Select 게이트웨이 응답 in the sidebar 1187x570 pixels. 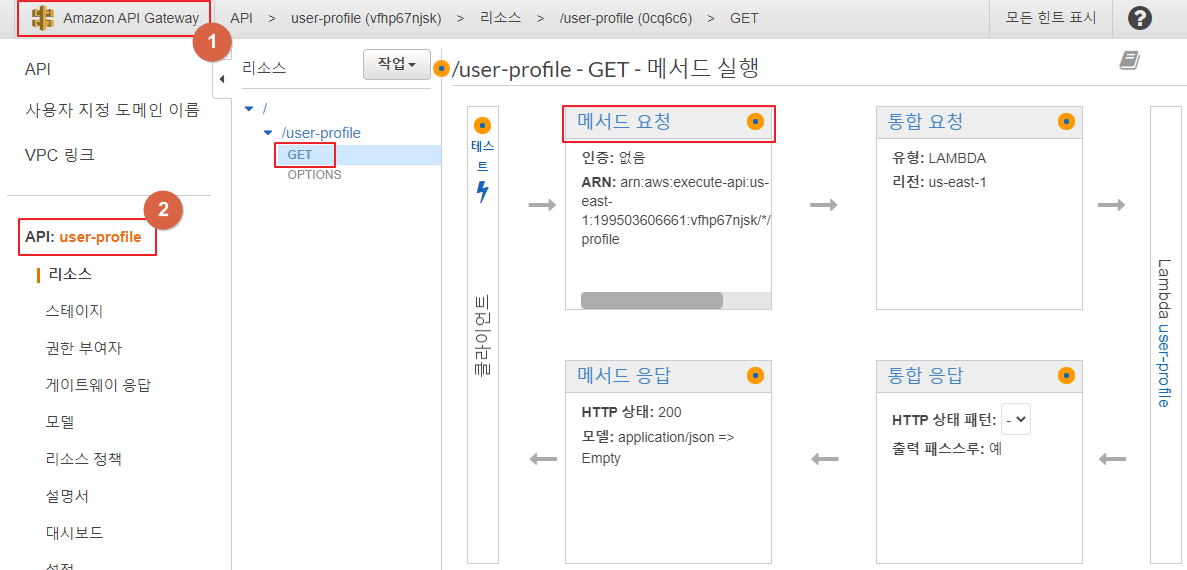pos(98,385)
